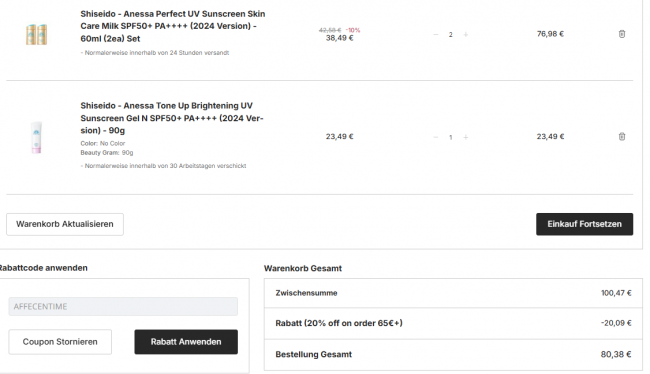Open Anessa Perfect UV Sunscreen Skin Care Milk link
650x374 pixels.
(173, 26)
